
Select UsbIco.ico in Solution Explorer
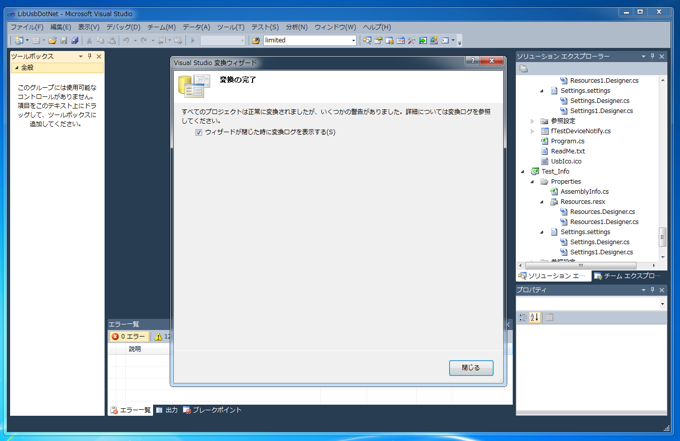pos(566,161)
